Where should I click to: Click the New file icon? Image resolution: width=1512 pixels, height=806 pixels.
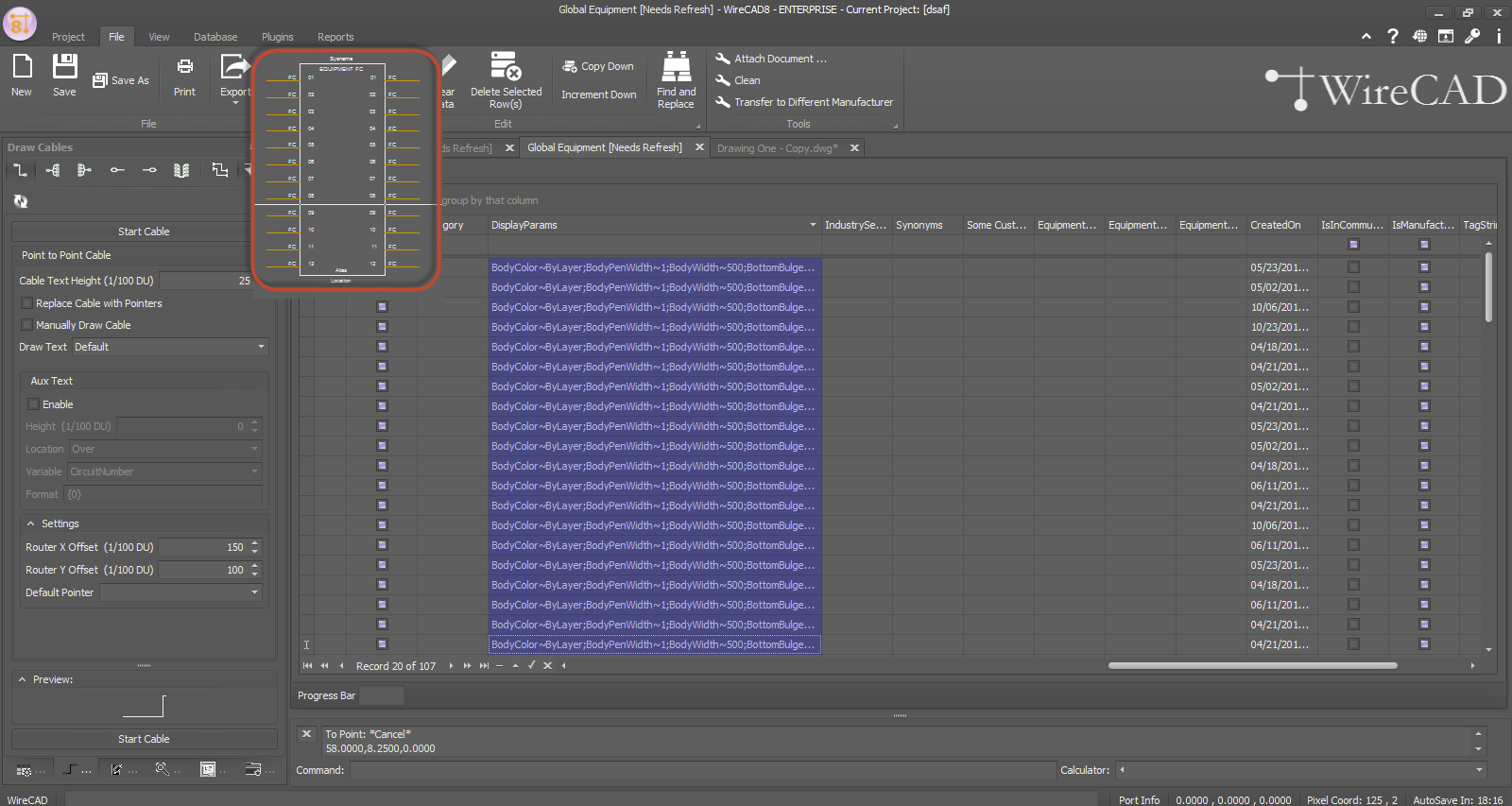click(22, 66)
